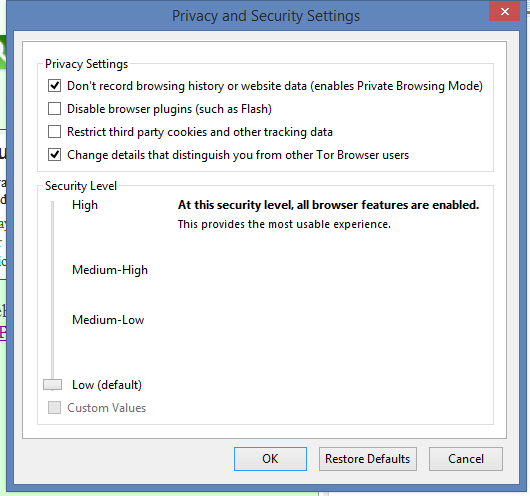530x496 pixels.
Task: Click the bold security level description text
Action: [329, 205]
